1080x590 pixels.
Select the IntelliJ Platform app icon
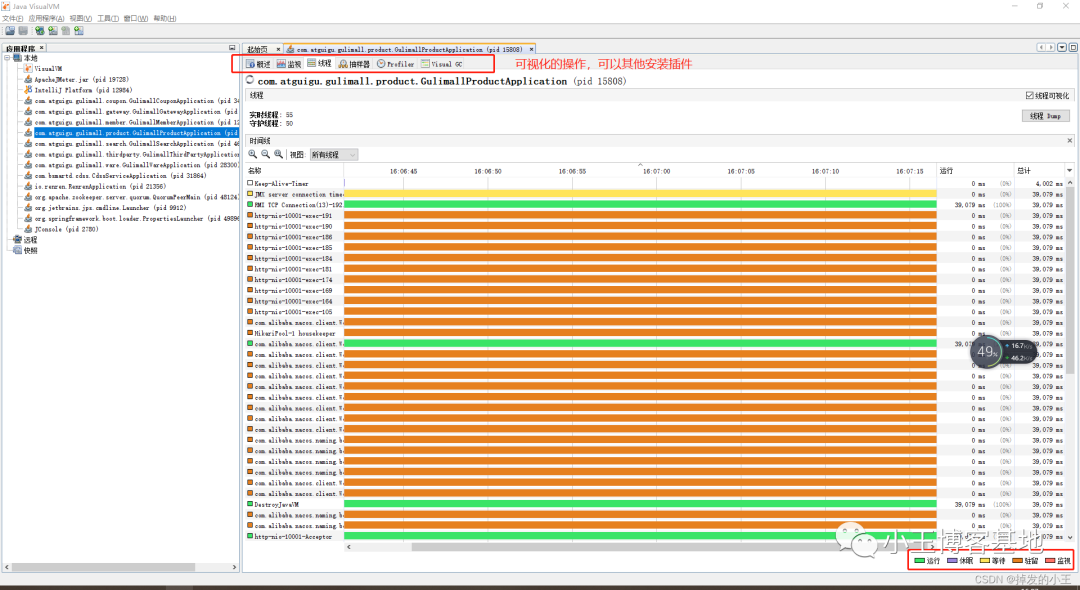[x=28, y=90]
